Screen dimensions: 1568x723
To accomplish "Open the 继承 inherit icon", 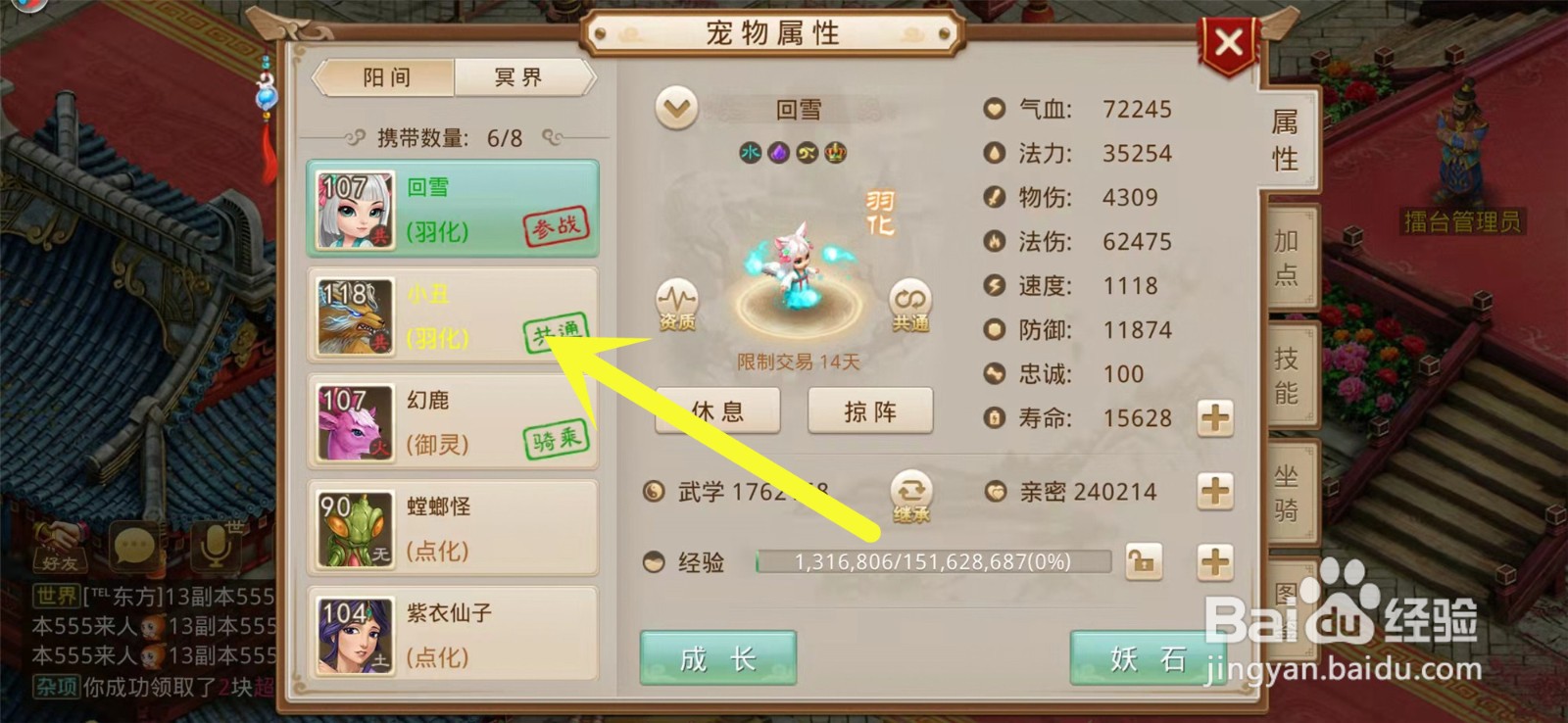I will (x=911, y=496).
